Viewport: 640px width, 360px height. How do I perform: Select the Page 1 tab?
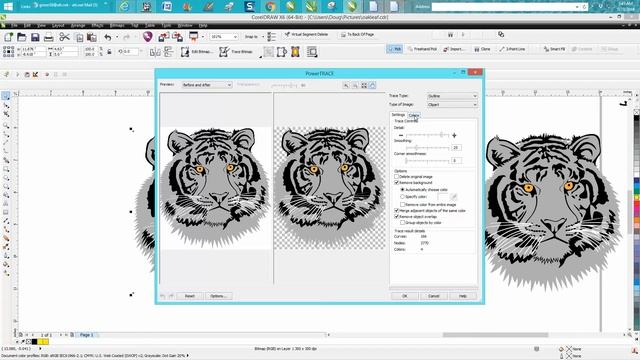pos(86,335)
